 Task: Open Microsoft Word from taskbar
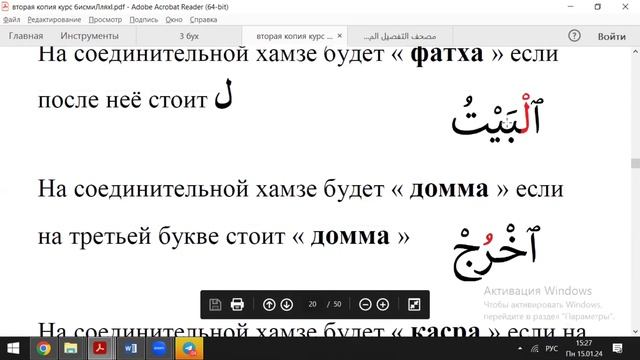pos(130,348)
